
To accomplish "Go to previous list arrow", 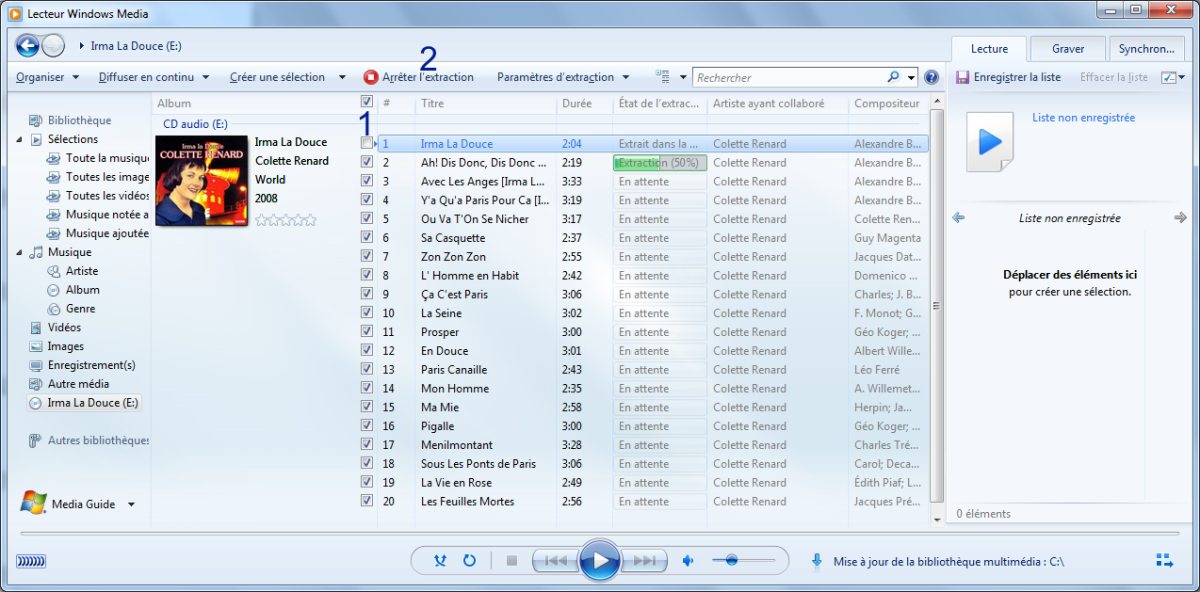I will [958, 218].
